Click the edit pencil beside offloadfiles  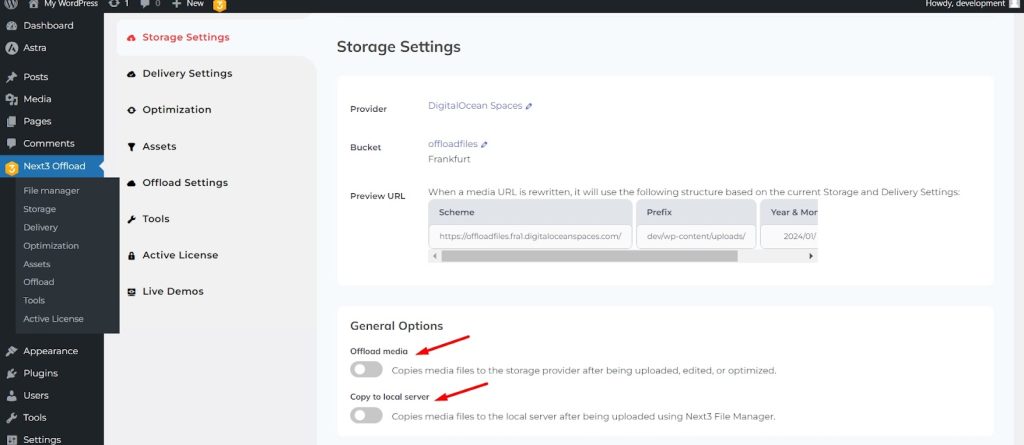pos(484,144)
